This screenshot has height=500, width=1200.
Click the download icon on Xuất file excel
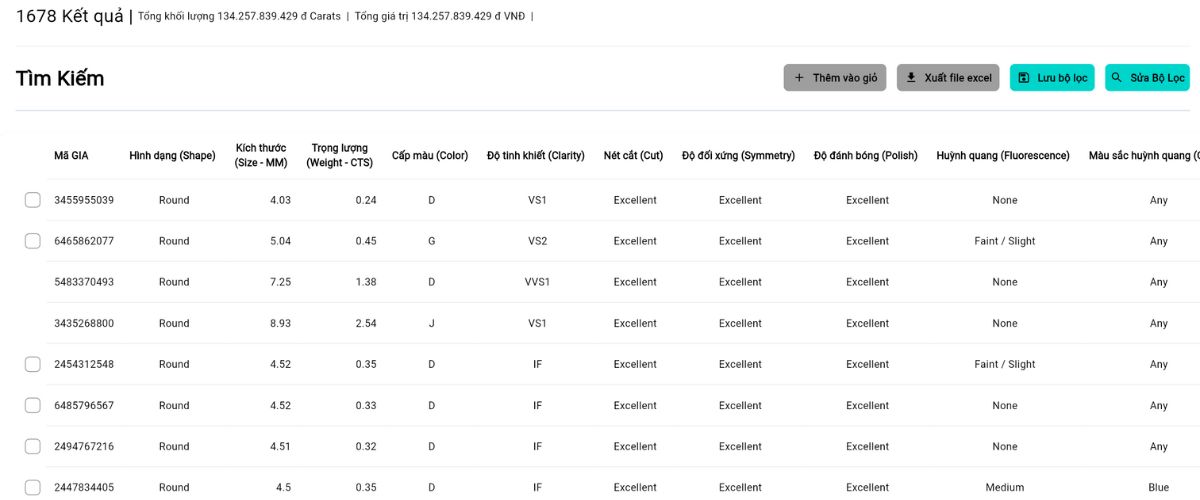[x=911, y=78]
